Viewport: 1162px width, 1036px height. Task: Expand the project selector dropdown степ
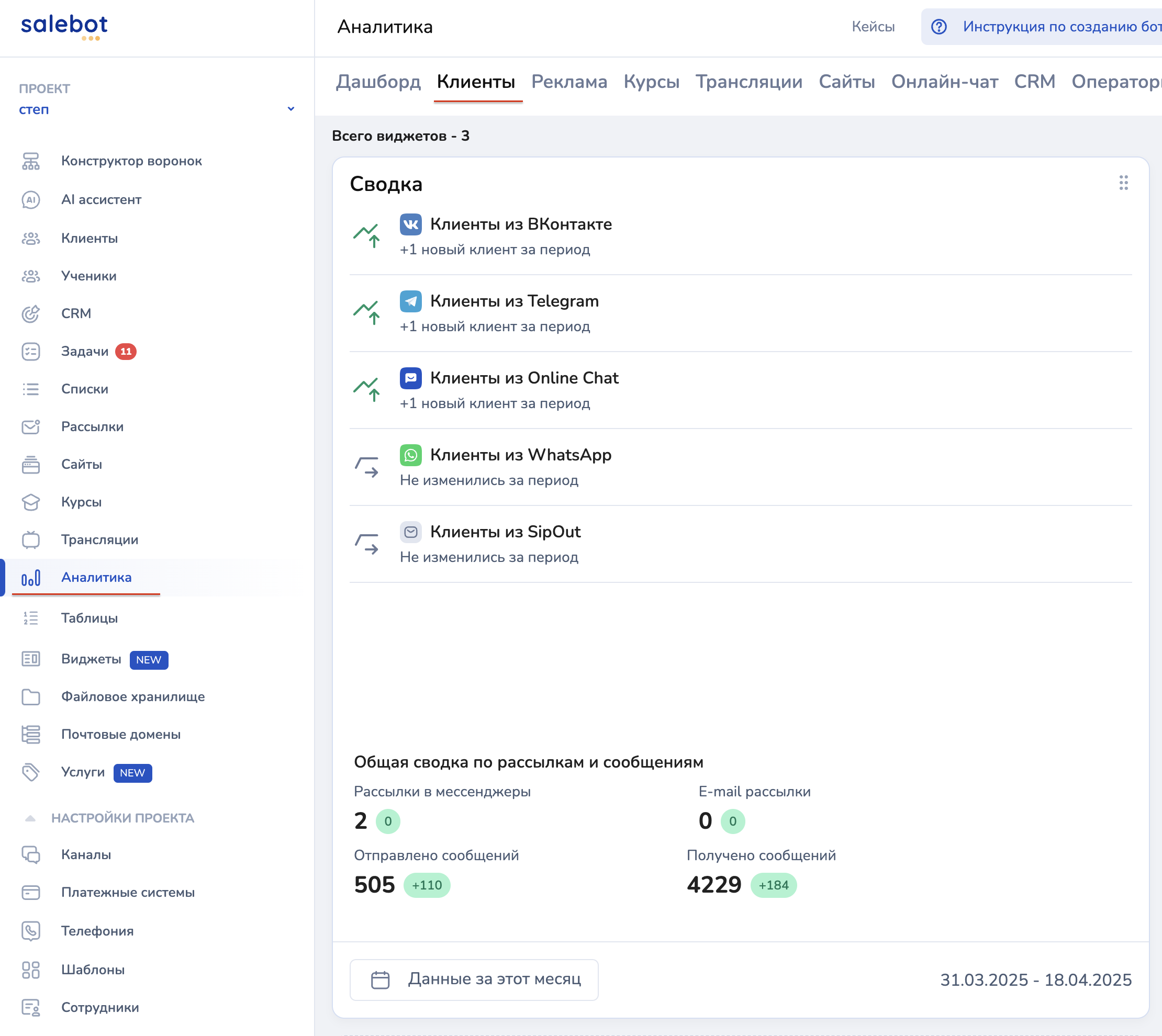tap(290, 109)
